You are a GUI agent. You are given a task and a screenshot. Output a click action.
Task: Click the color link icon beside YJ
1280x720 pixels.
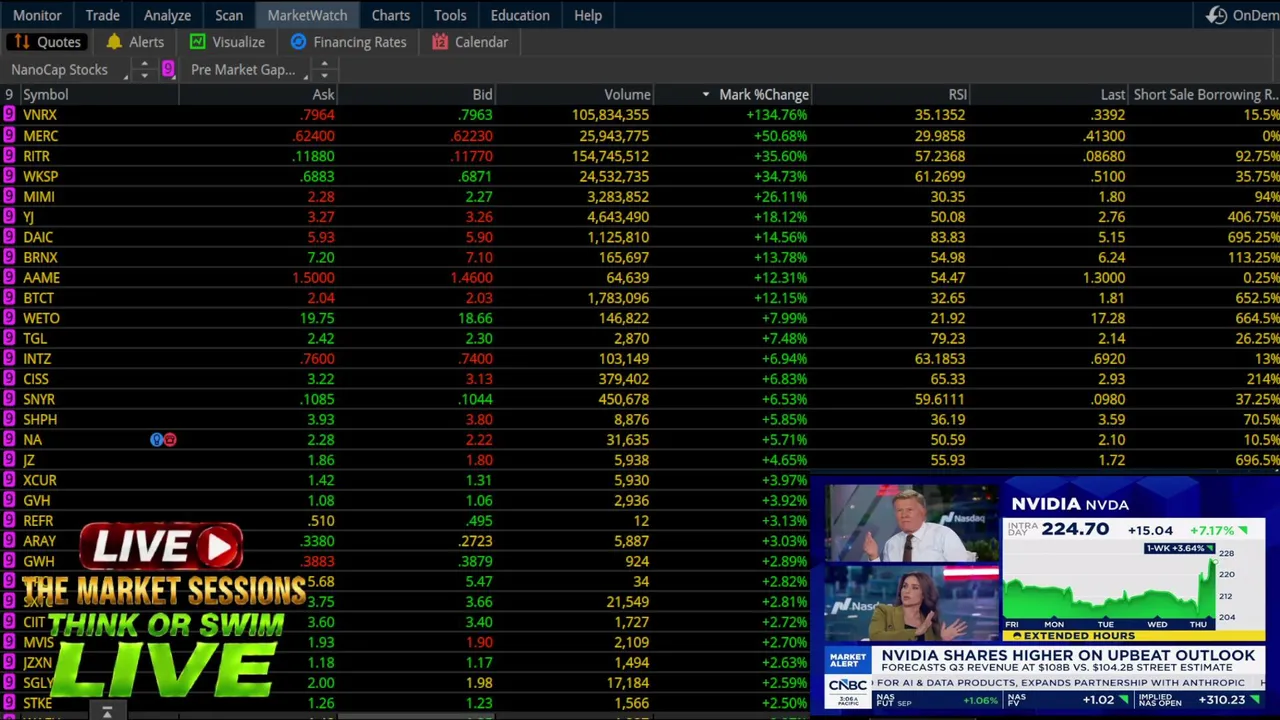(x=9, y=216)
